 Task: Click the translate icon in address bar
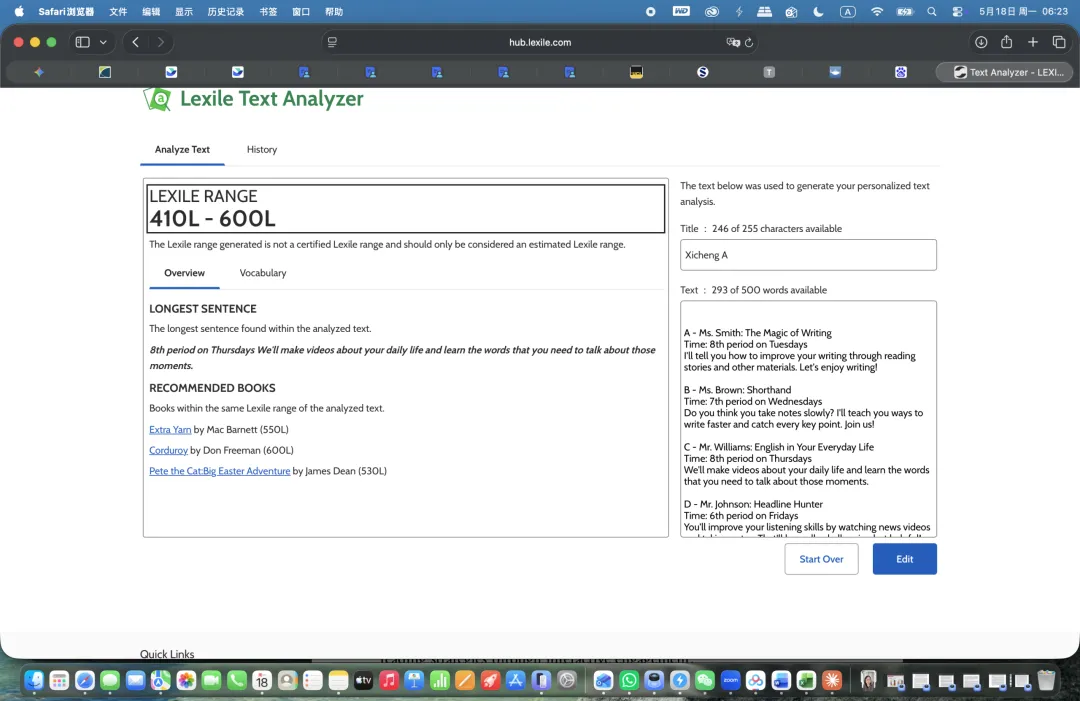[733, 42]
